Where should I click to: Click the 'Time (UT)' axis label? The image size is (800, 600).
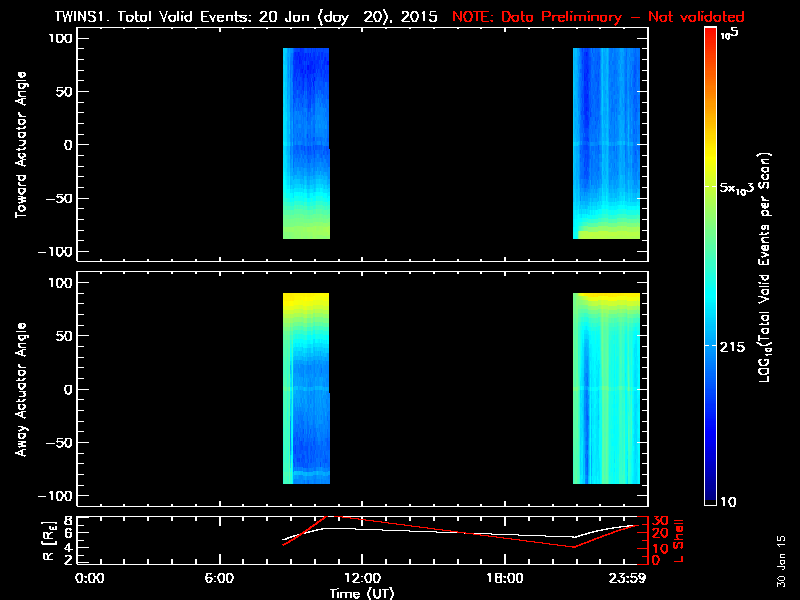362,593
